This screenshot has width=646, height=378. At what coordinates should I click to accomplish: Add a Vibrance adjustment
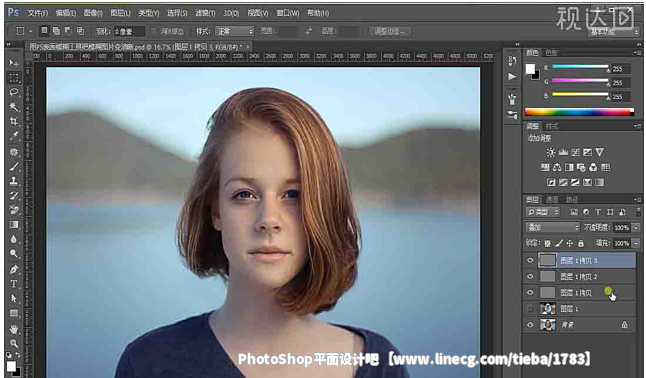599,153
